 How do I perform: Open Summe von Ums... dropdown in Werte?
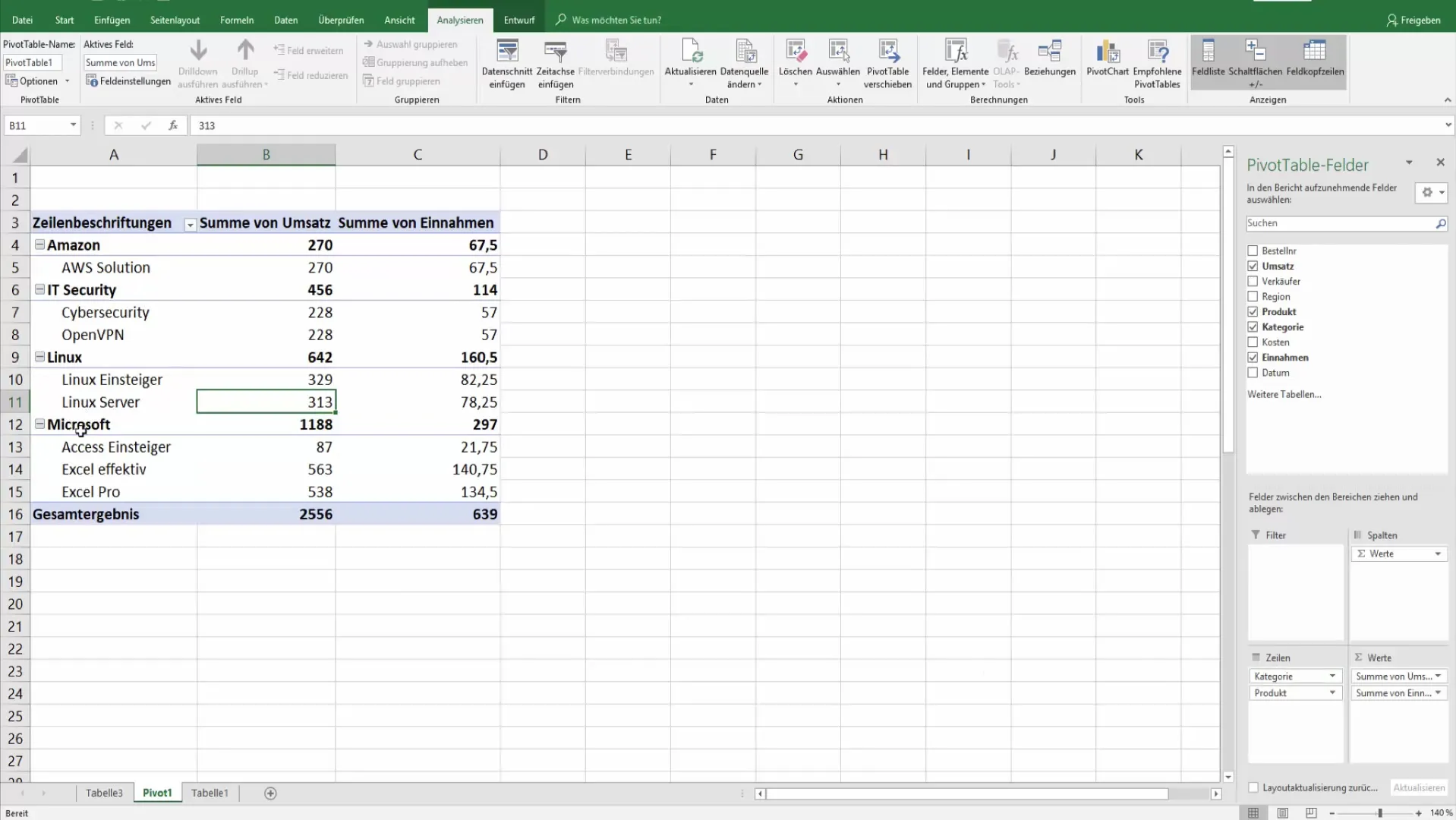[x=1438, y=676]
